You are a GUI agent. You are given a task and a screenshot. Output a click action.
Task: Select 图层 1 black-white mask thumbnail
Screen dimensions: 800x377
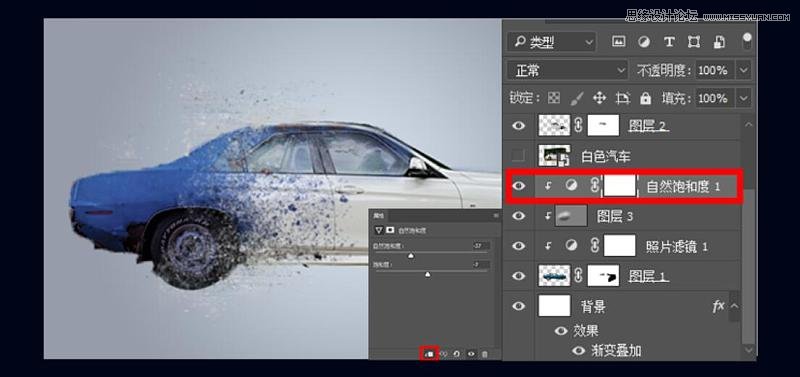point(603,275)
